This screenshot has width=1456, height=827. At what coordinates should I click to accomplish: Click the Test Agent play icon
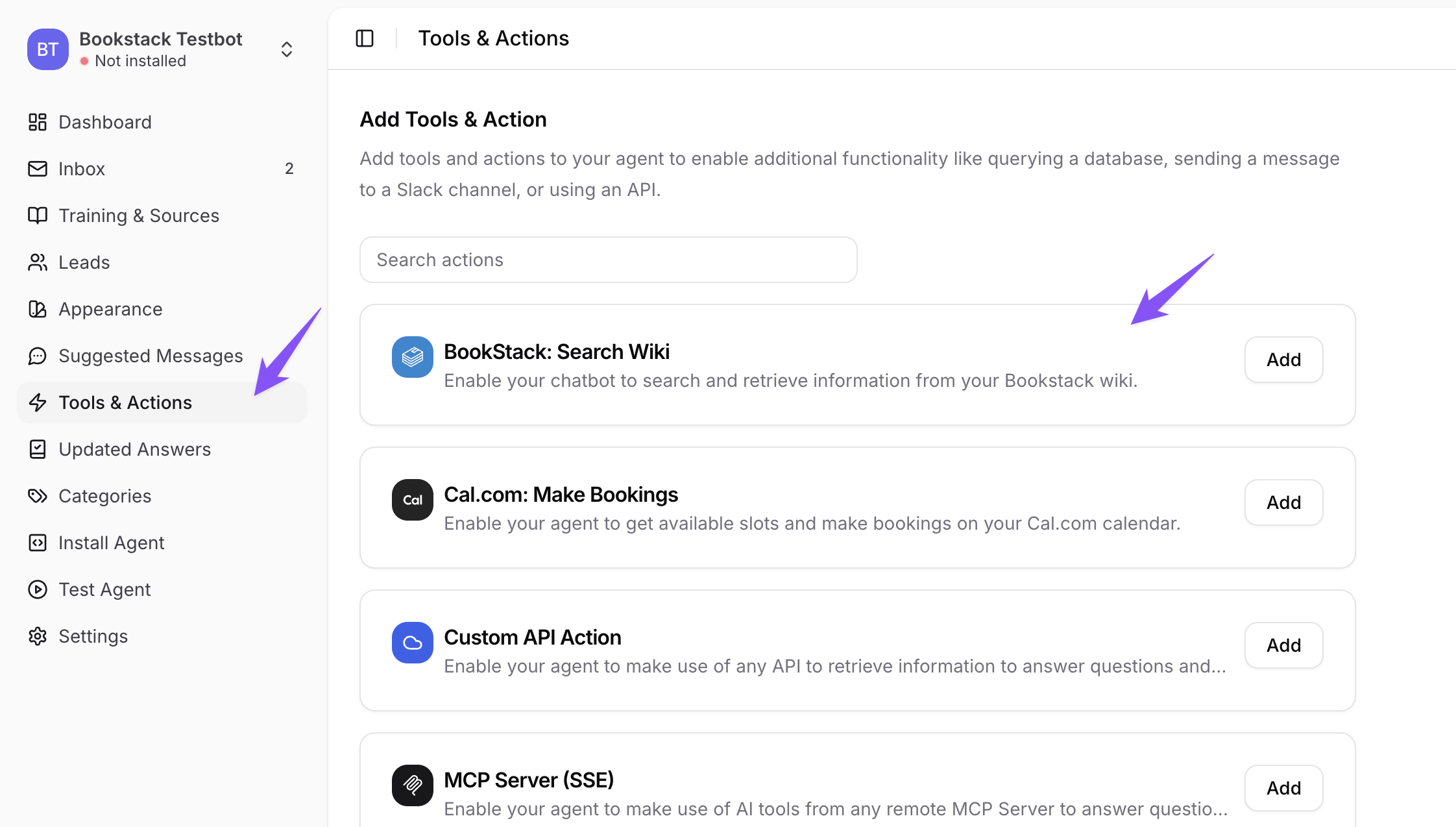coord(38,589)
